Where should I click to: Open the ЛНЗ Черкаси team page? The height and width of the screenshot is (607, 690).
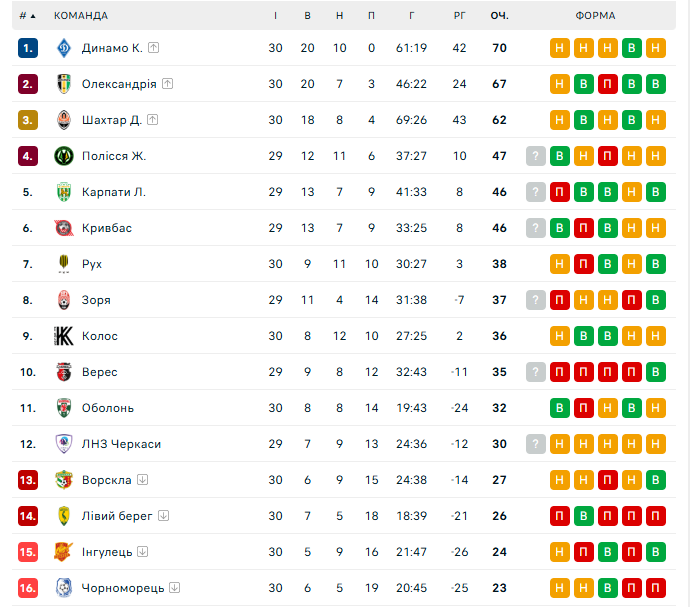click(121, 444)
